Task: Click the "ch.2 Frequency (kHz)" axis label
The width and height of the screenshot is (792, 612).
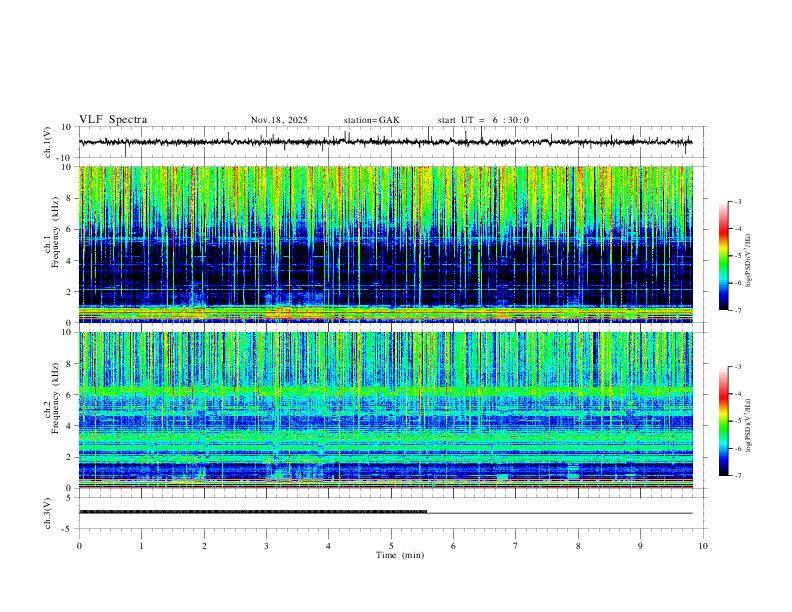Action: (52, 398)
